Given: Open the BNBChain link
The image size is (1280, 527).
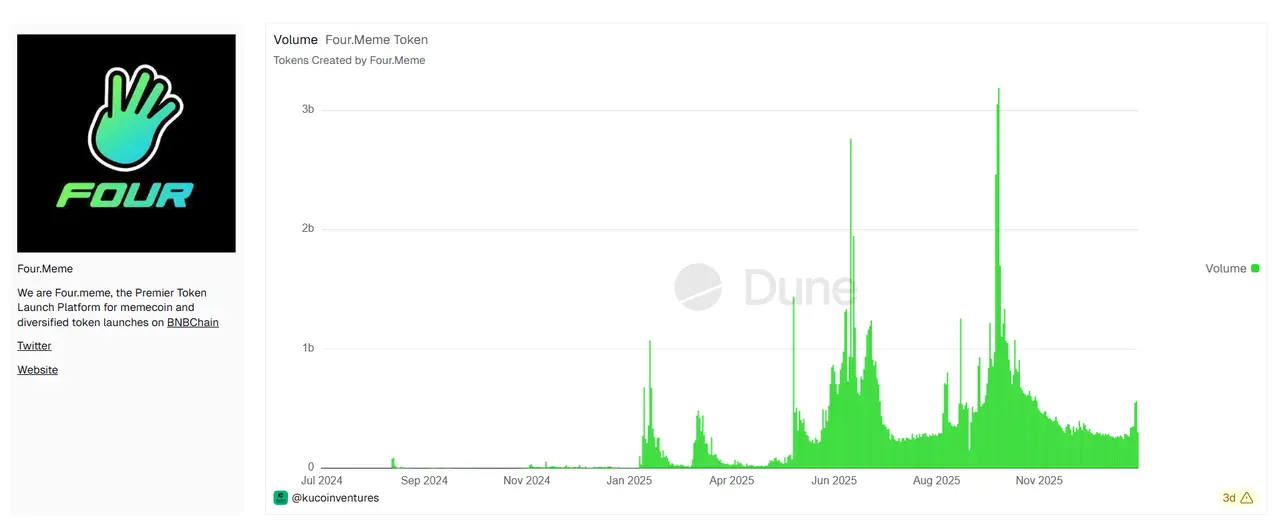Looking at the screenshot, I should [192, 323].
